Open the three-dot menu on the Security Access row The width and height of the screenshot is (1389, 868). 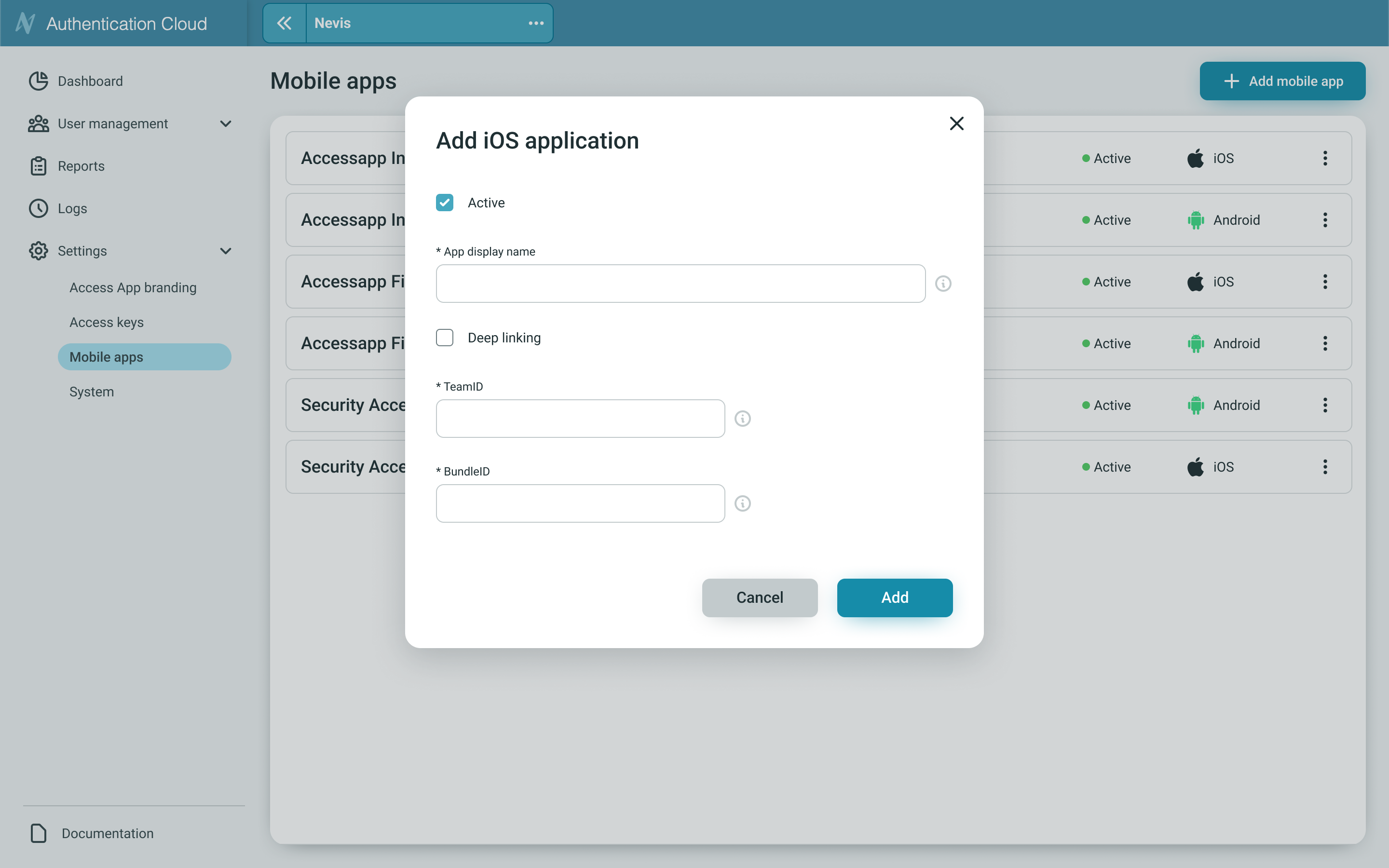[x=1325, y=405]
